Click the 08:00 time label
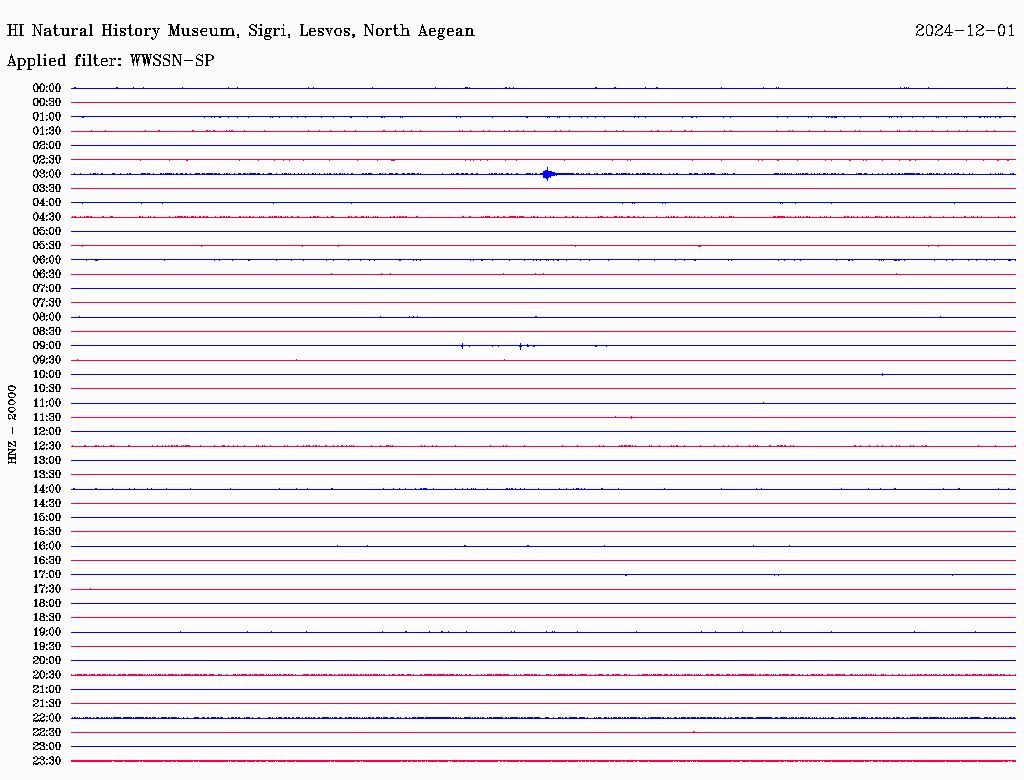1024x780 pixels. 47,317
